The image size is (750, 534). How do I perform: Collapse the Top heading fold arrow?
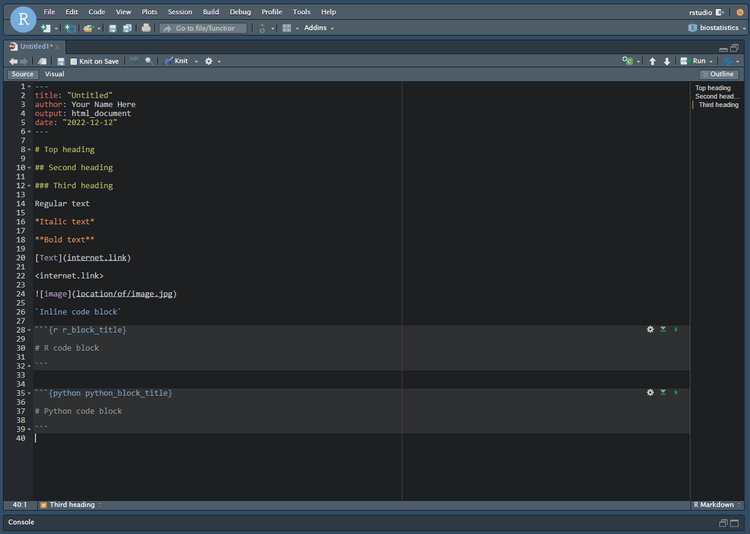(x=29, y=150)
